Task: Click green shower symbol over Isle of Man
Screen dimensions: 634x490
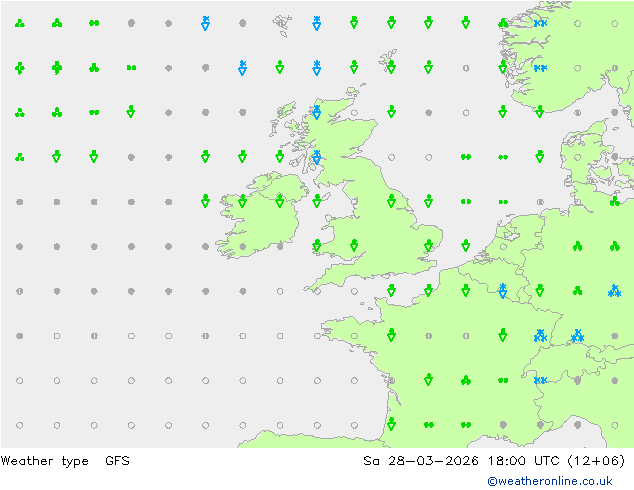Action: click(317, 201)
